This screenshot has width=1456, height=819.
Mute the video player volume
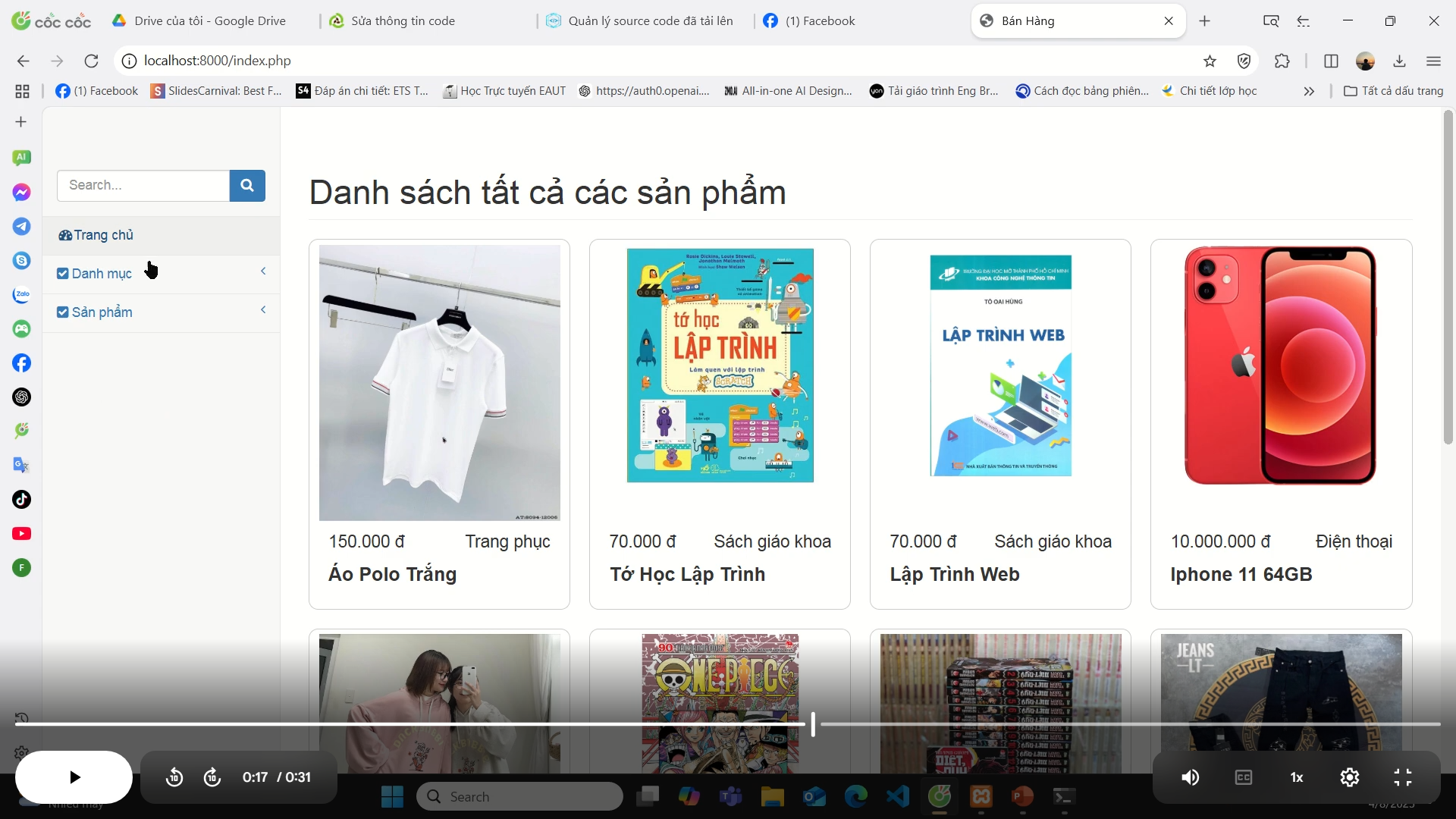(x=1191, y=777)
